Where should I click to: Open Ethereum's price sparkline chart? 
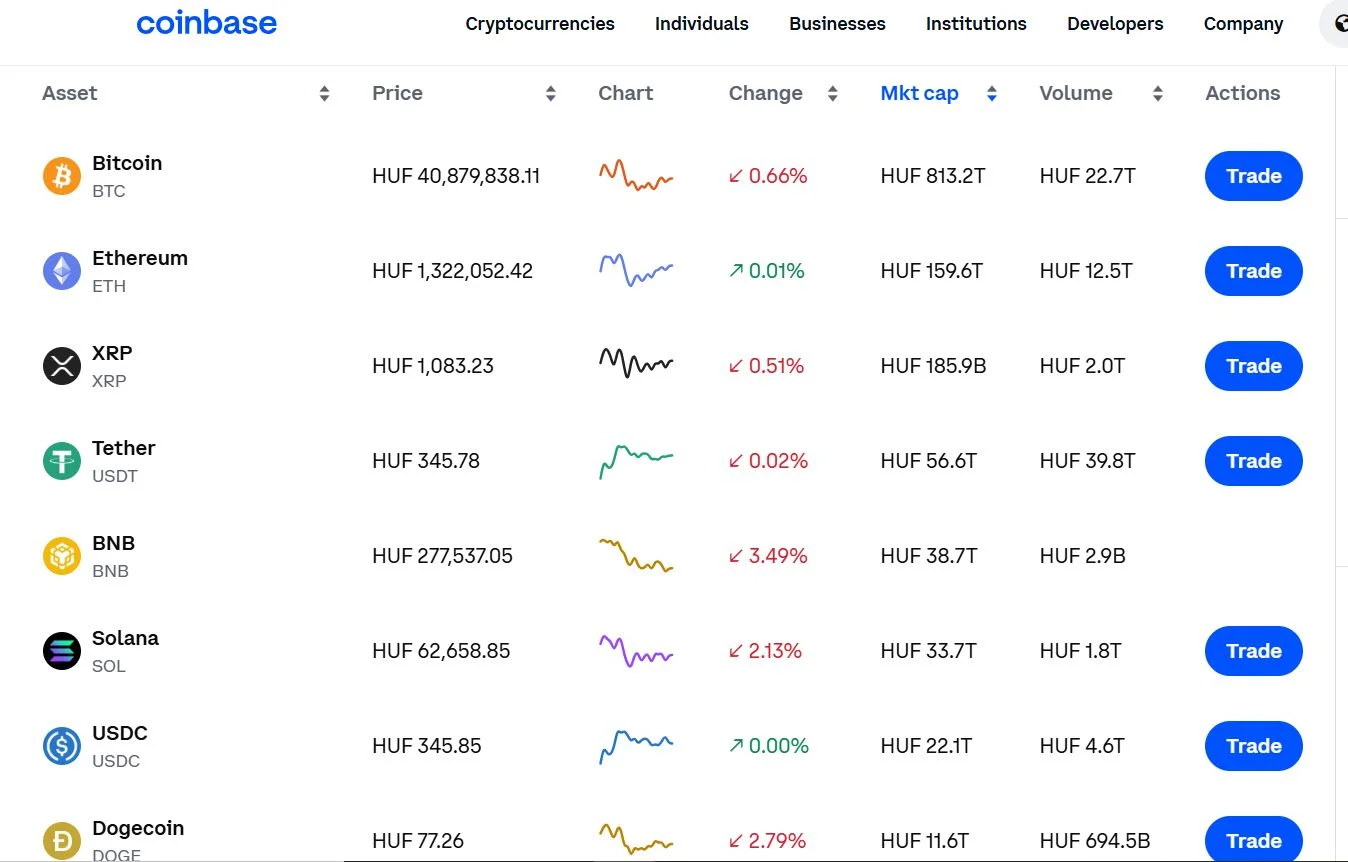click(636, 270)
